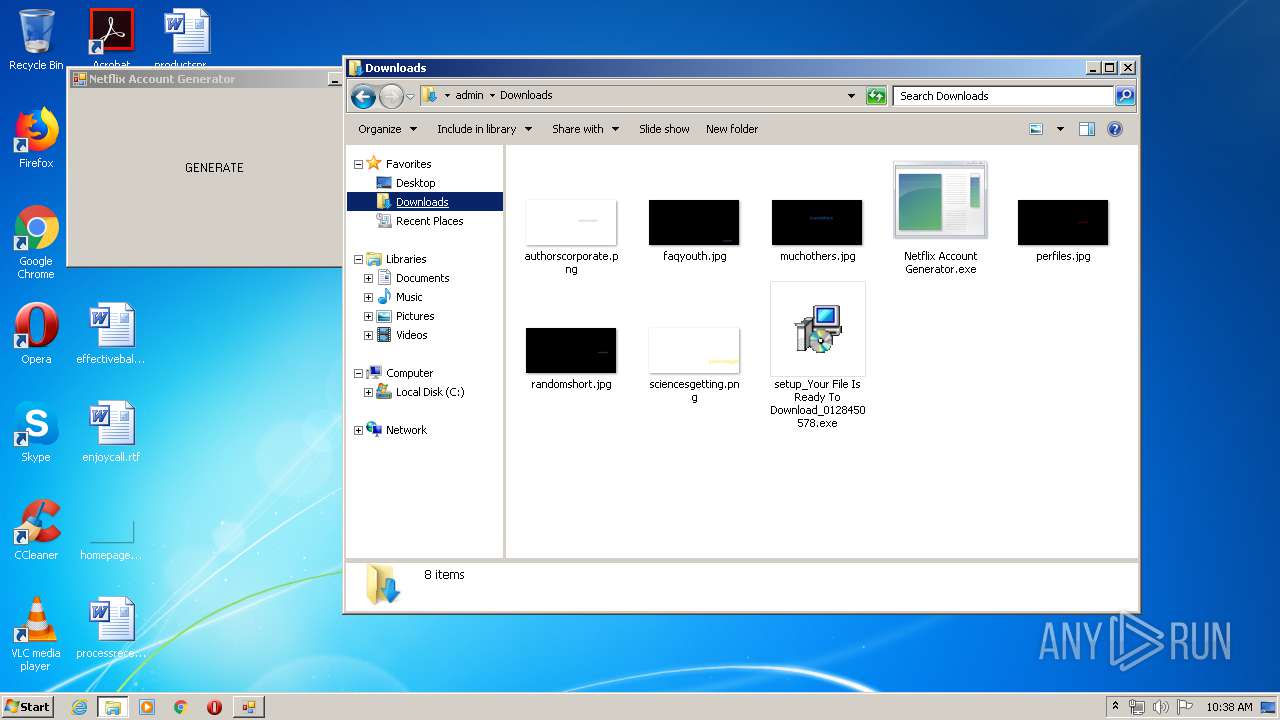
Task: Open the effectivebal Word document icon
Action: (x=111, y=334)
